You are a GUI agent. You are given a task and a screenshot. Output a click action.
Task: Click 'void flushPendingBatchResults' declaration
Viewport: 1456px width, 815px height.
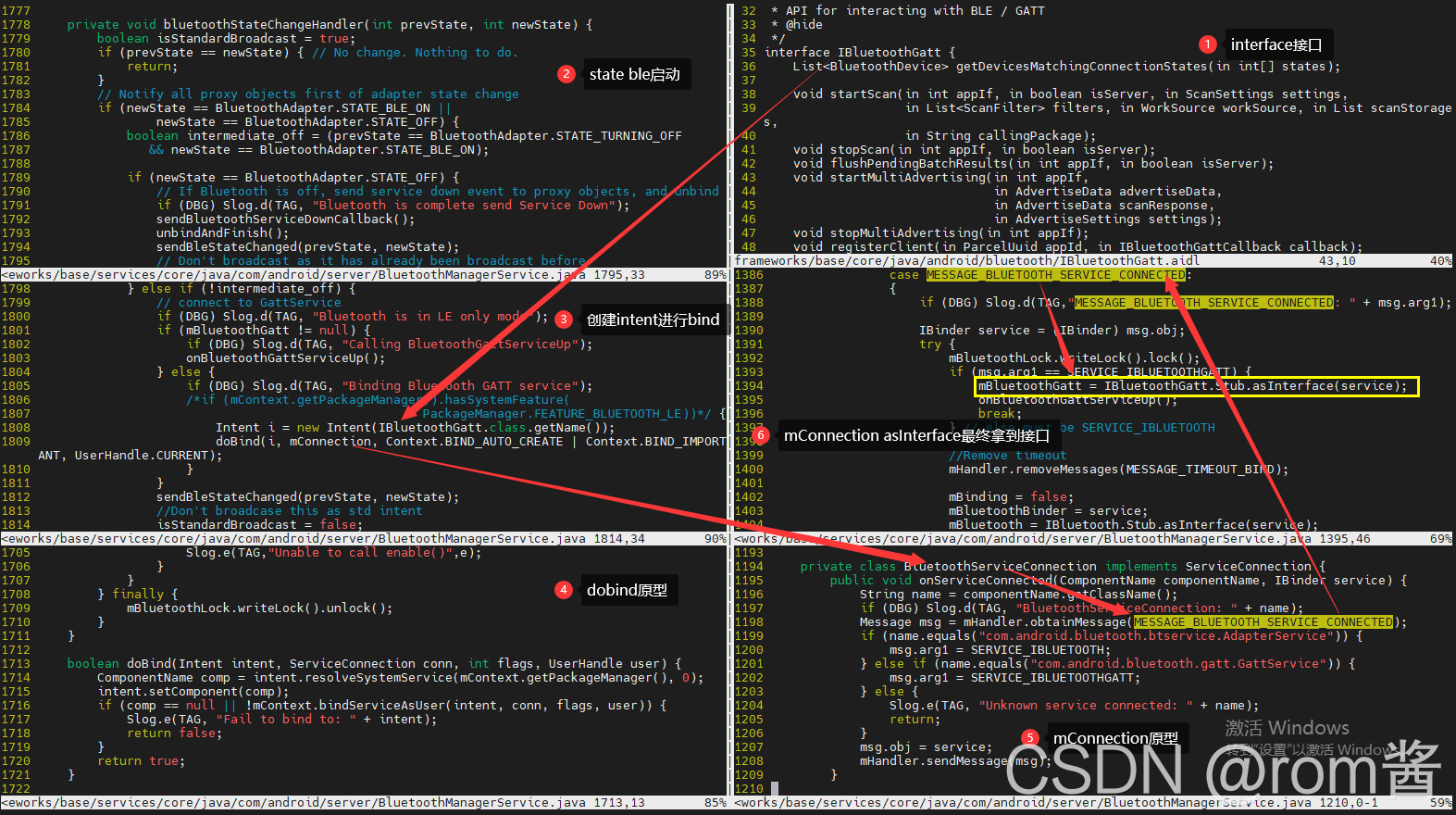pyautogui.click(x=1033, y=164)
